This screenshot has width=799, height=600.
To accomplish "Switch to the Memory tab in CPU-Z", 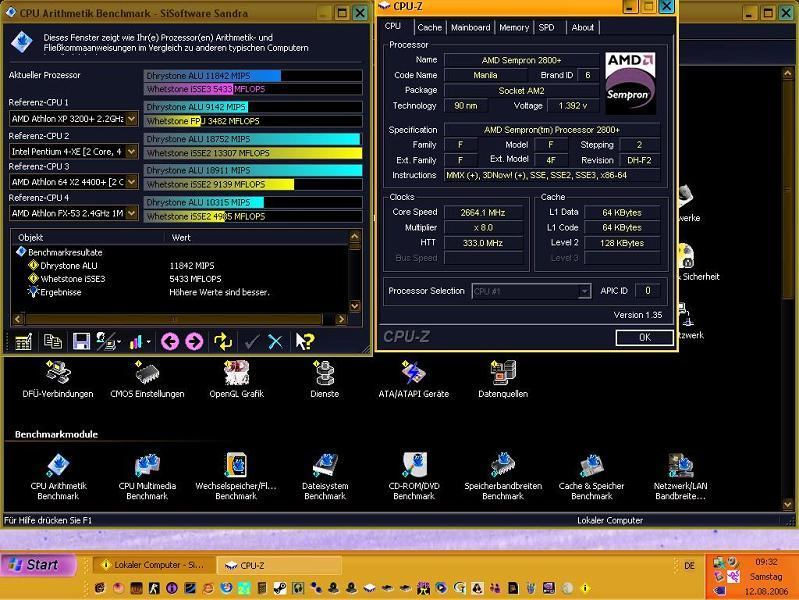I will click(514, 28).
